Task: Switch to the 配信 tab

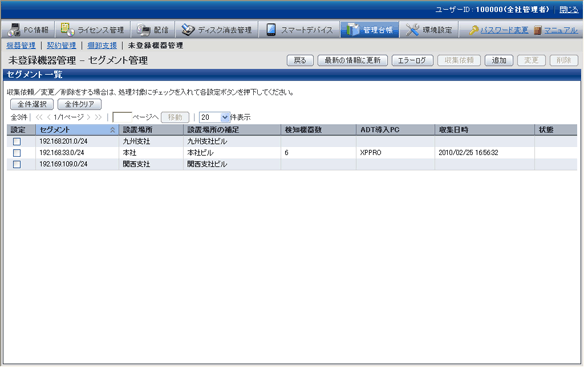Action: pos(153,30)
